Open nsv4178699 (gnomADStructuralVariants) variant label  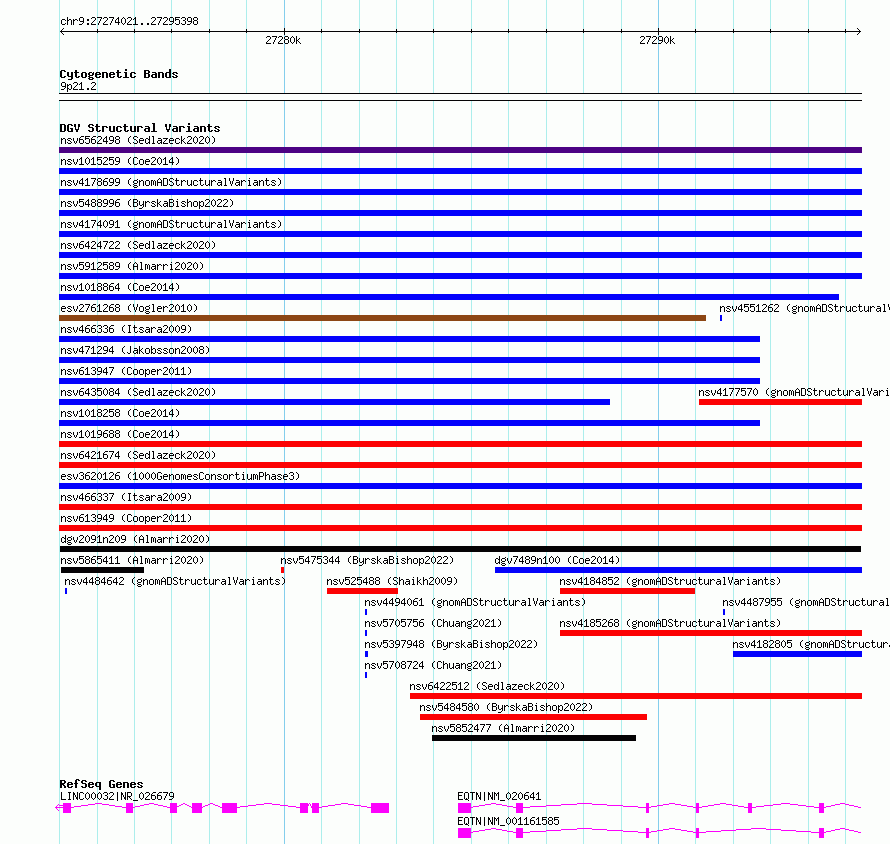(x=171, y=182)
